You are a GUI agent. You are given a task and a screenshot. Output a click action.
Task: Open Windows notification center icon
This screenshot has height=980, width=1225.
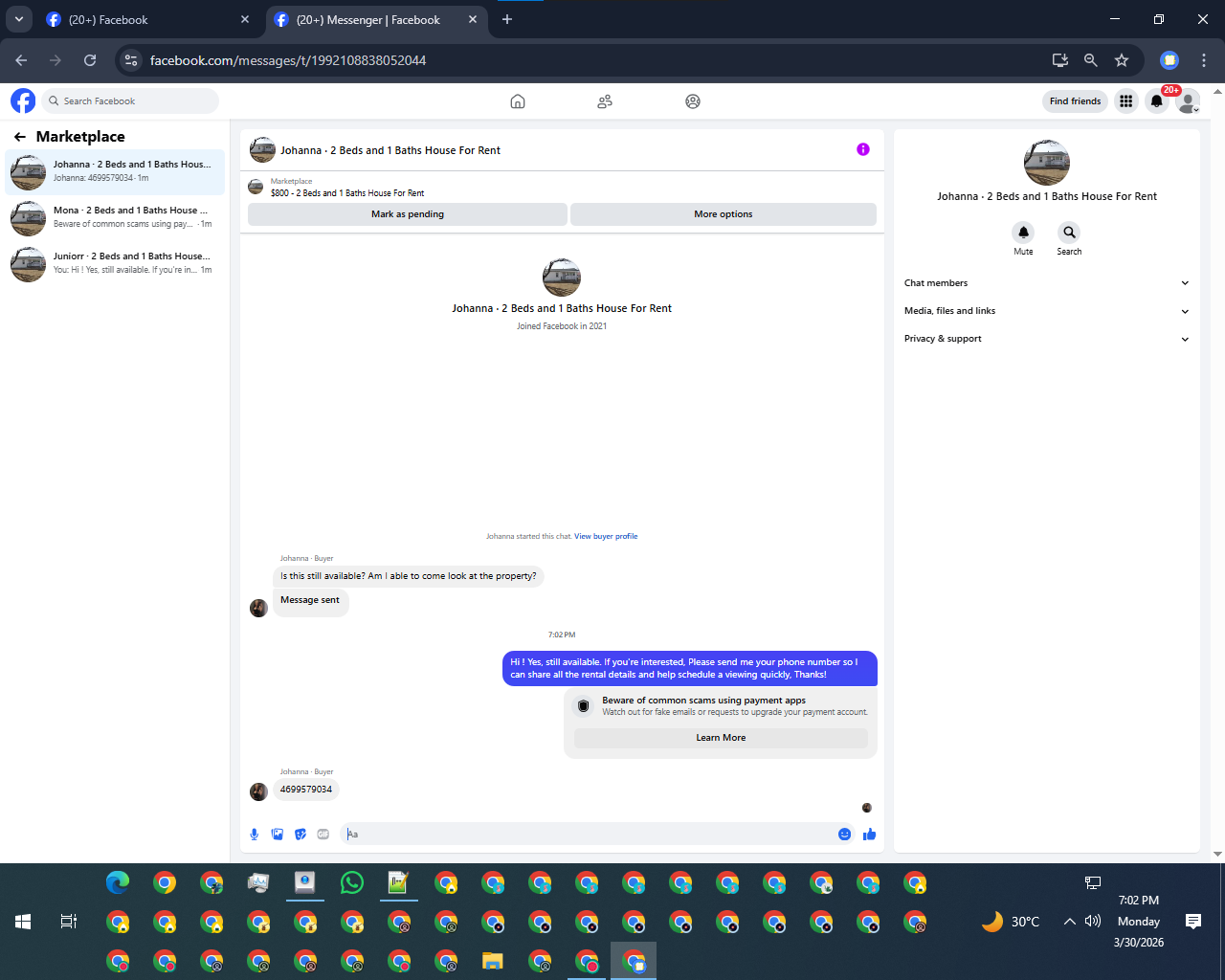tap(1193, 922)
